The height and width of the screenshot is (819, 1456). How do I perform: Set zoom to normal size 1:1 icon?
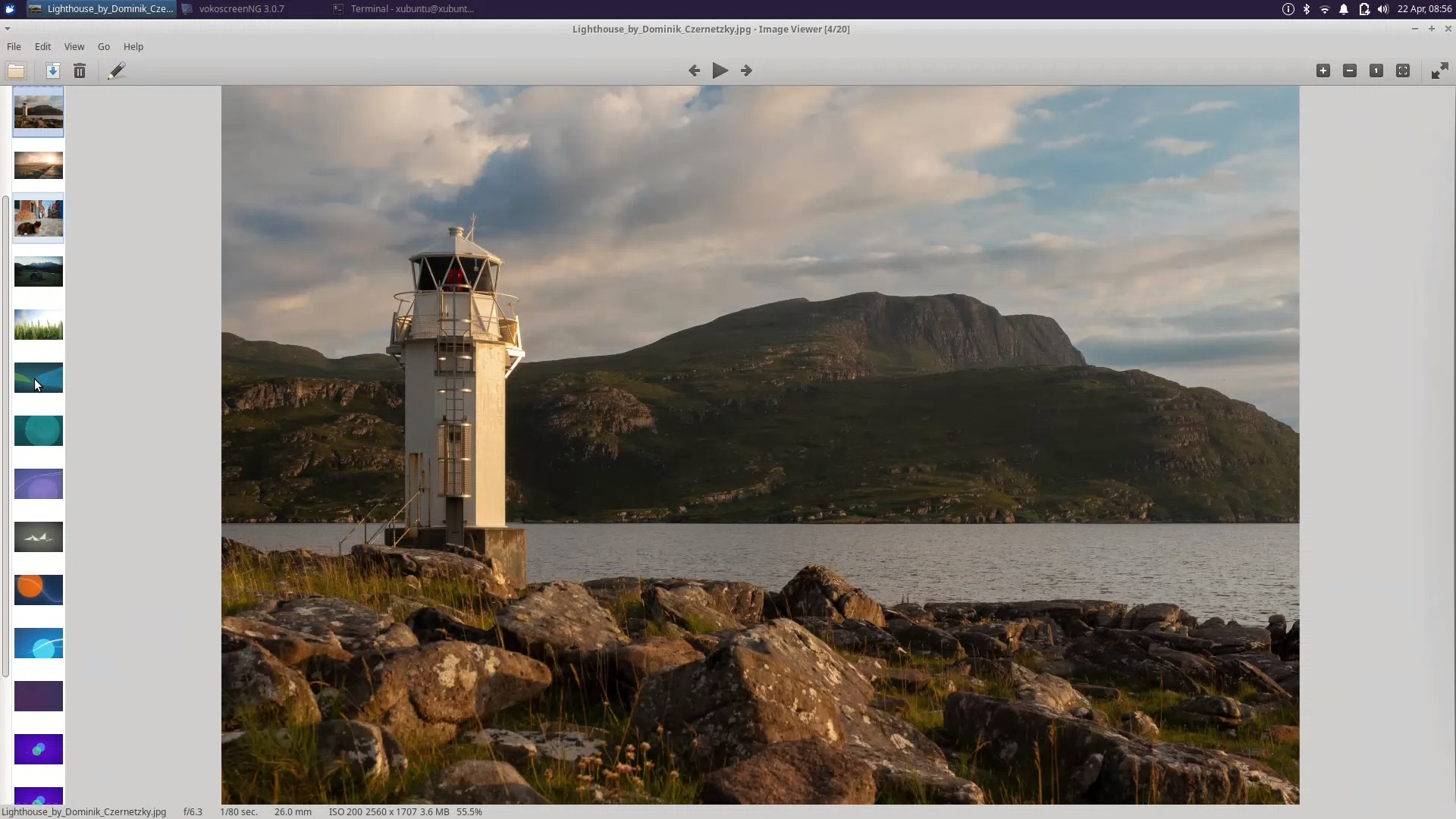(x=1376, y=71)
